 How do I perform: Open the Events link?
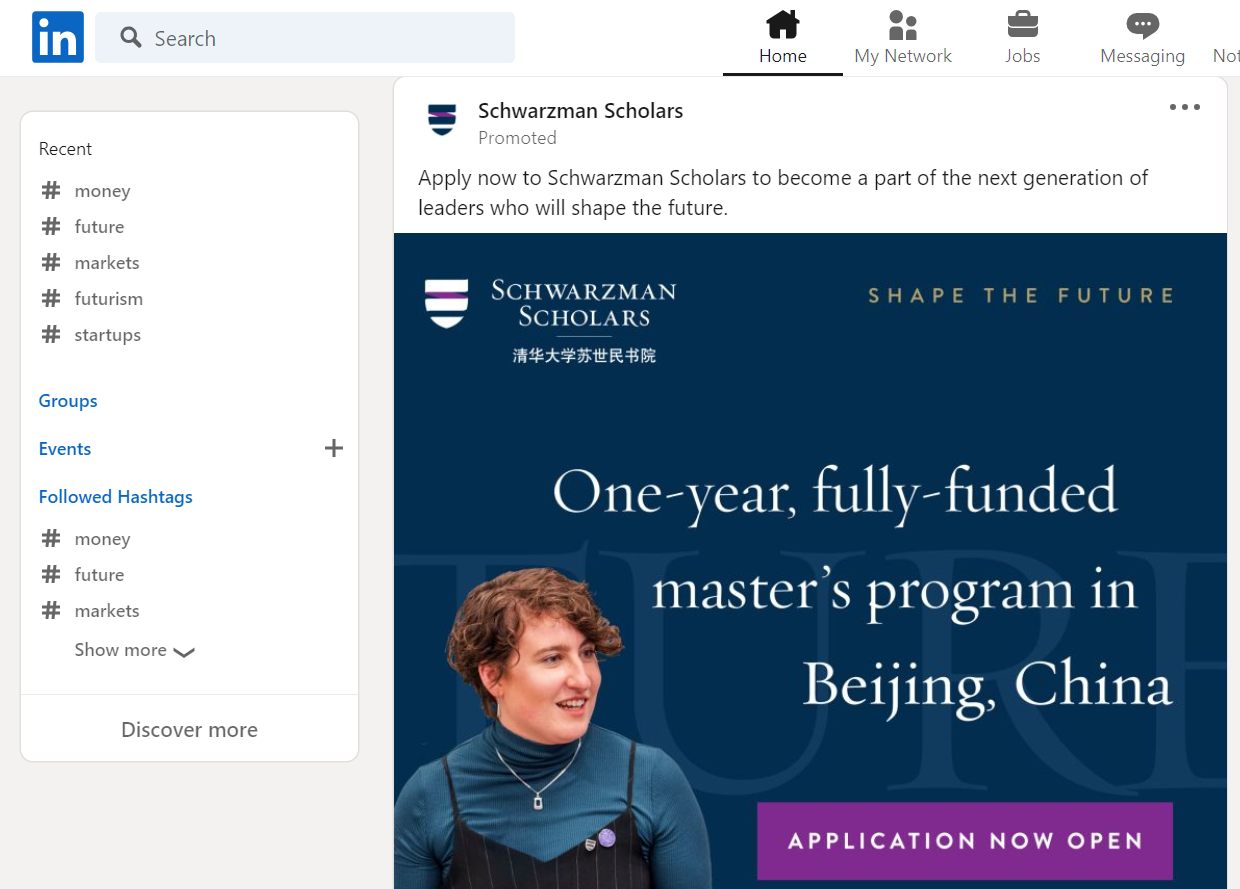coord(64,448)
